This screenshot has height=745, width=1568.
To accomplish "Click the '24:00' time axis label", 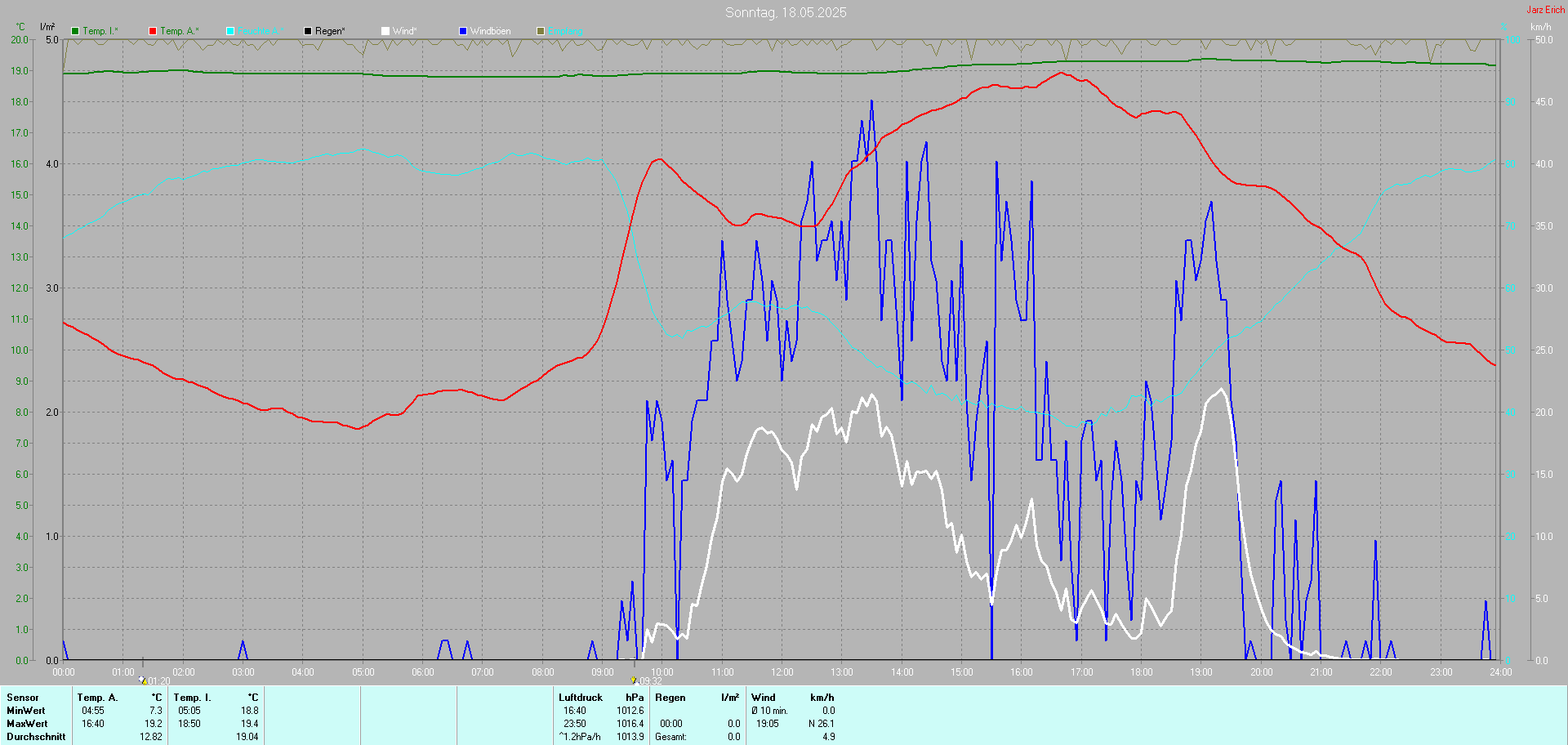I will tap(1501, 672).
